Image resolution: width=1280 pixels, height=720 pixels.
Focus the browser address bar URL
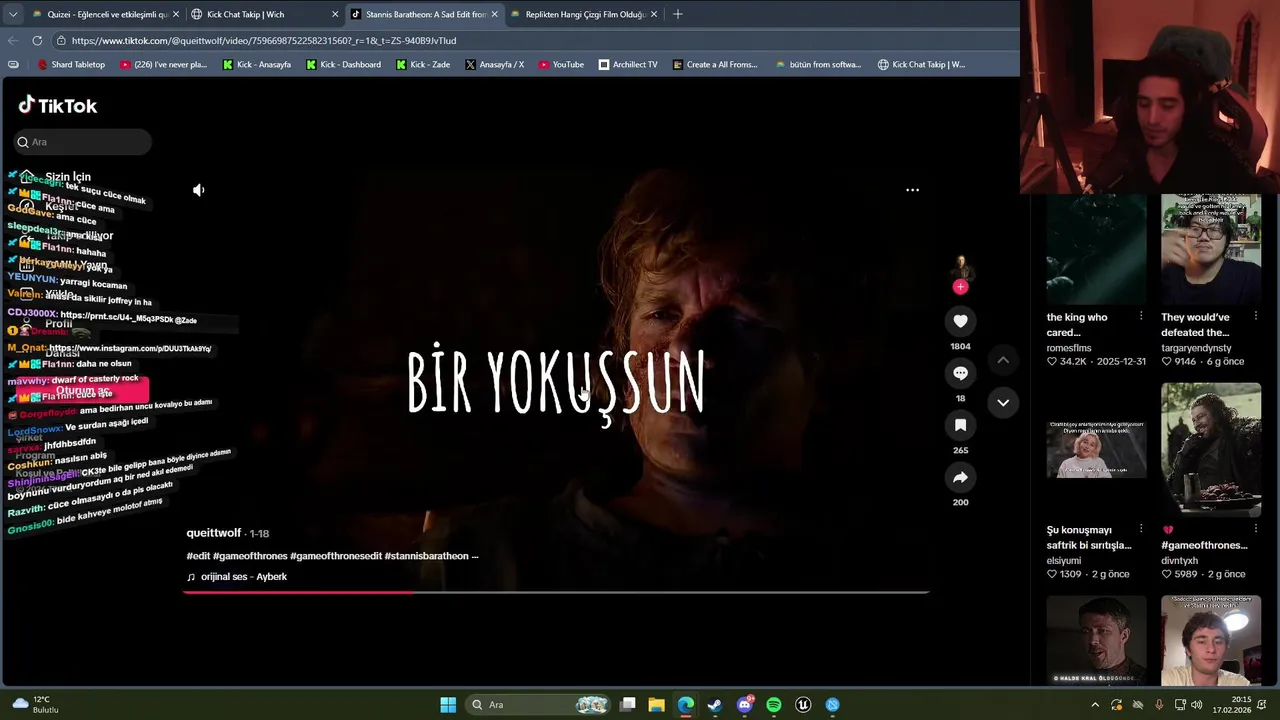[264, 41]
